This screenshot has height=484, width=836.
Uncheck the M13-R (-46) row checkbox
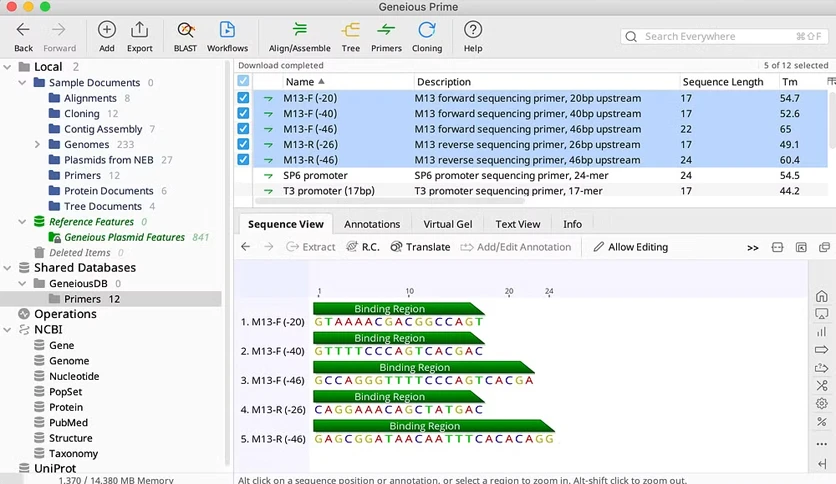pos(243,160)
